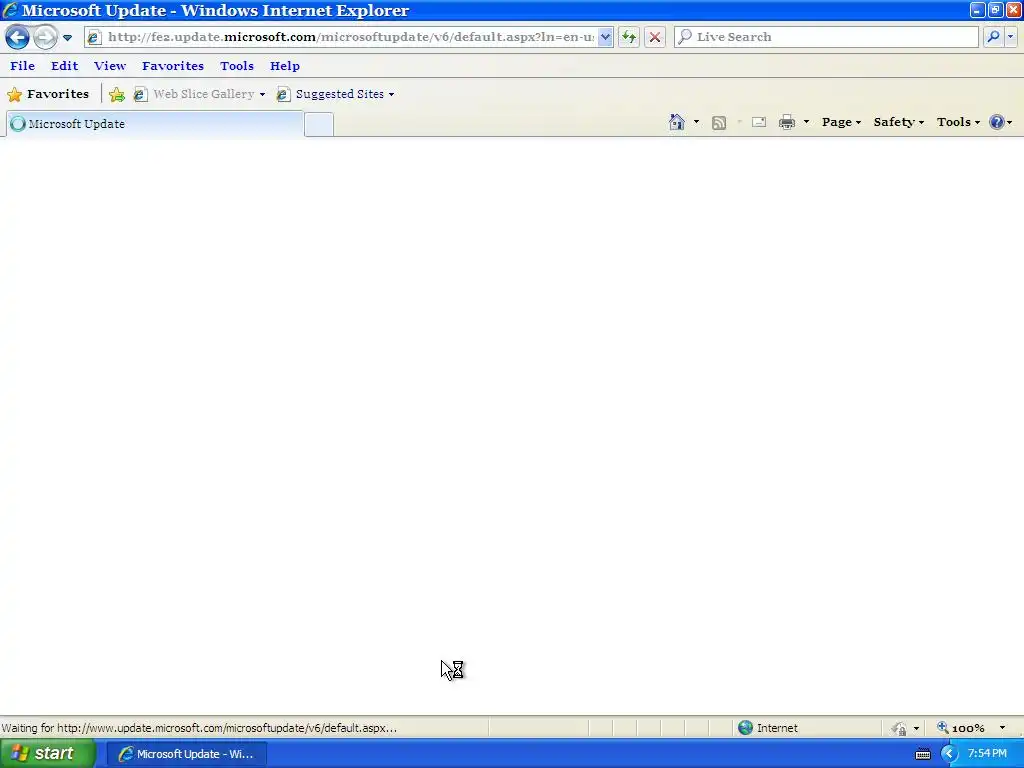Click the Protected Mode lock status icon
This screenshot has width=1024, height=768.
tap(899, 728)
